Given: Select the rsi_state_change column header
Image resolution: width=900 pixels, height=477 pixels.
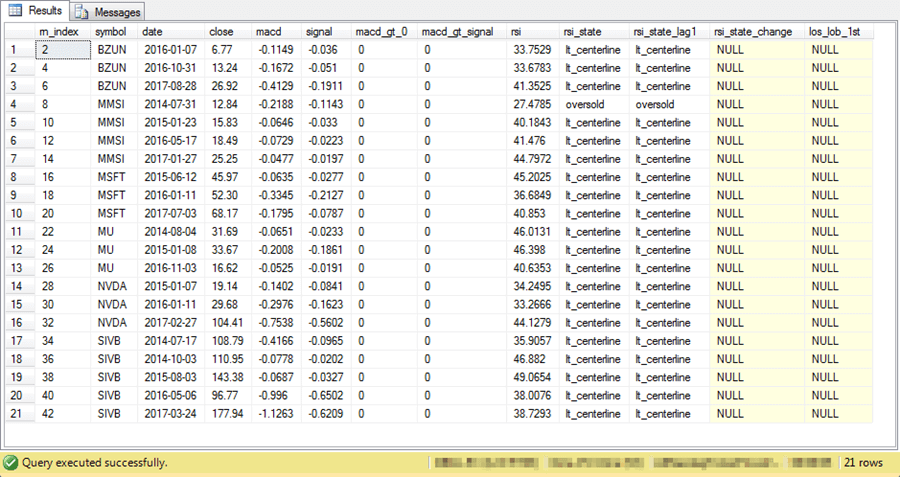Looking at the screenshot, I should click(757, 32).
